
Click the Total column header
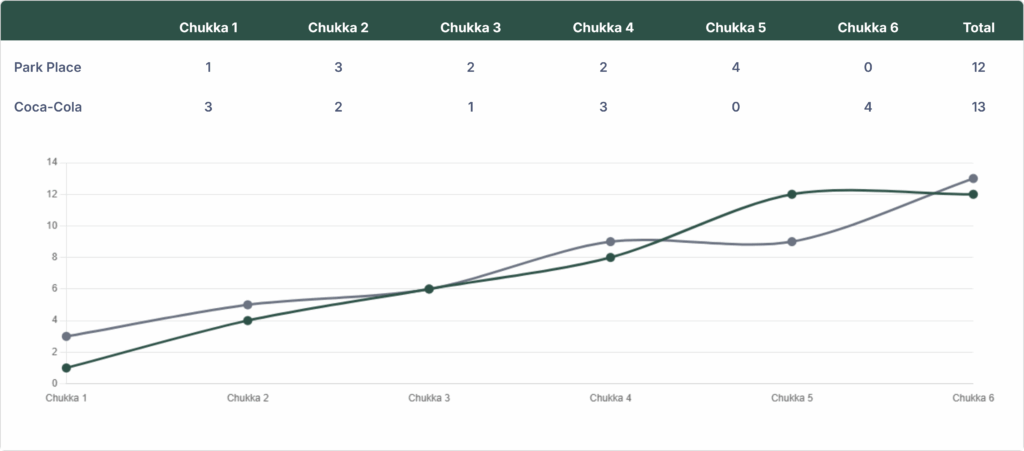[978, 27]
